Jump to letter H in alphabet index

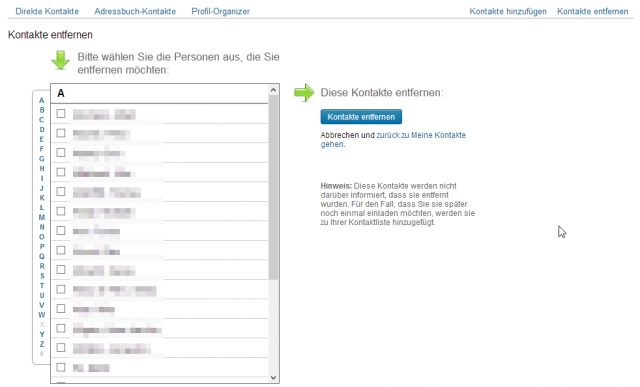(42, 169)
